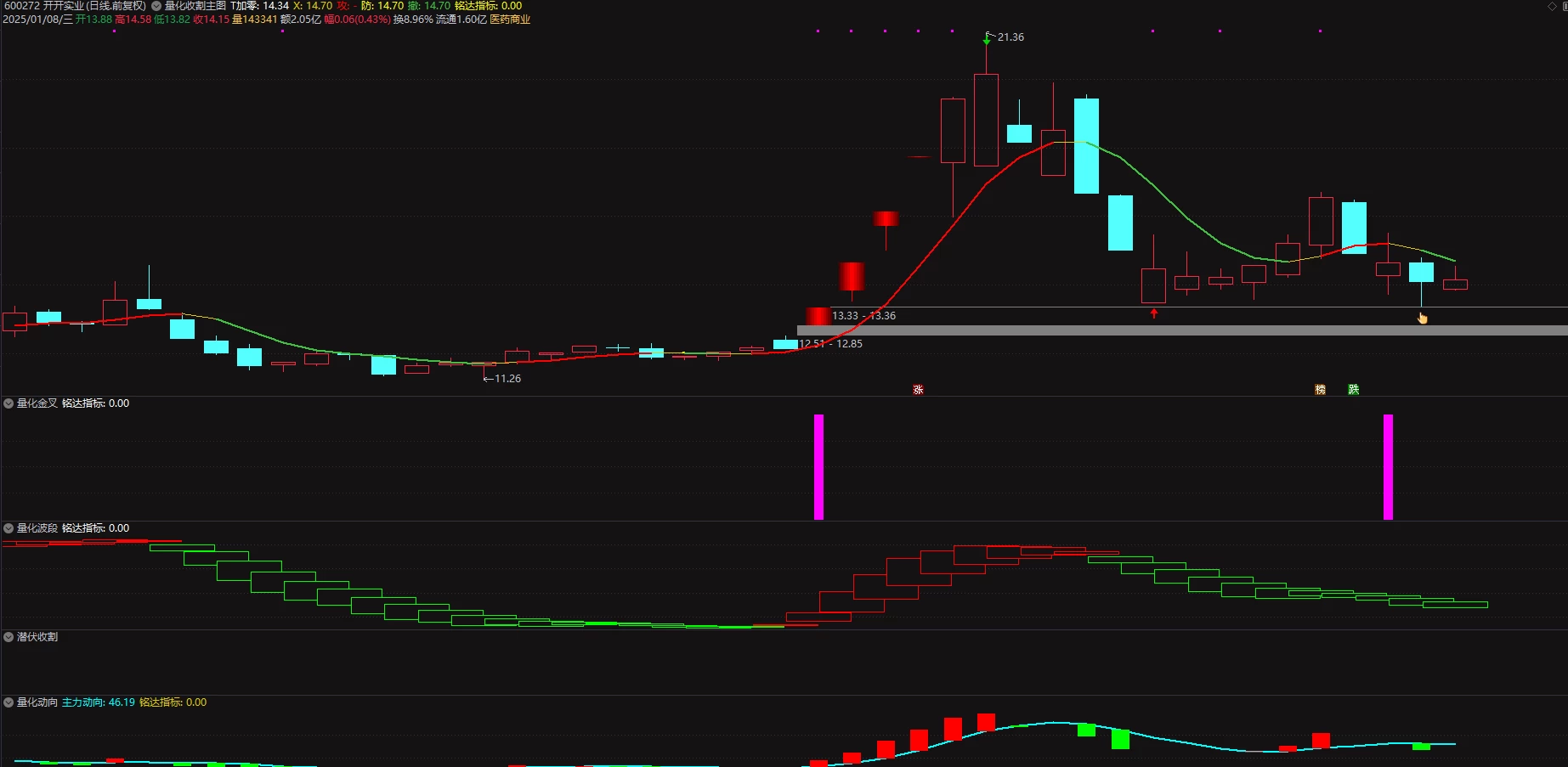Open dropdown beside 量化波段 indicator
1568x767 pixels.
(8, 528)
